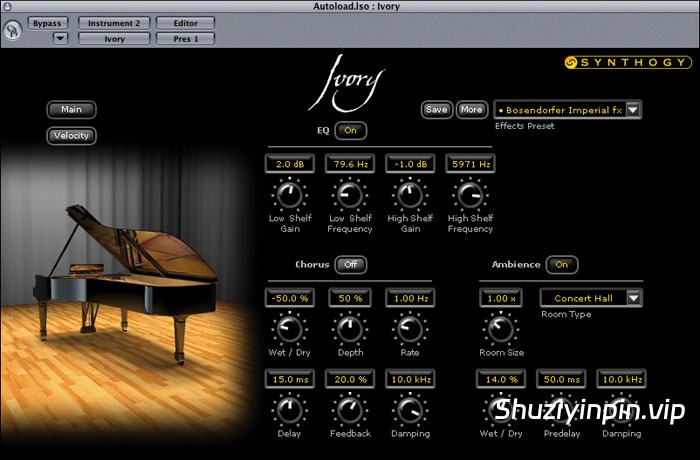Click the Synthogy logo
This screenshot has height=460, width=700.
628,63
